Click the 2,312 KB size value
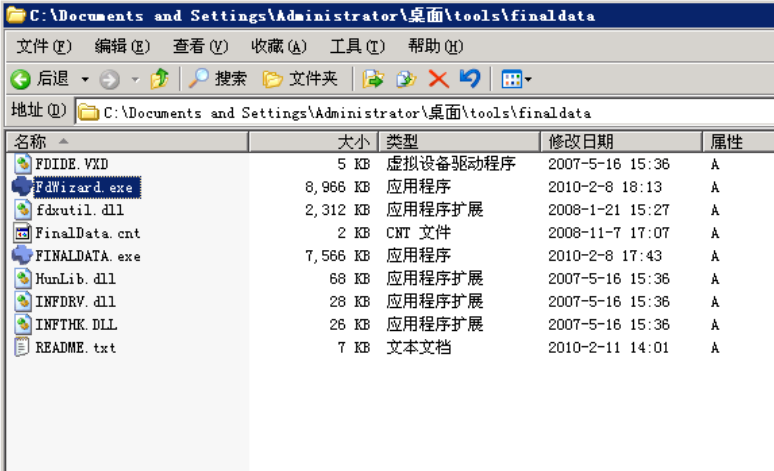The width and height of the screenshot is (774, 471). (x=338, y=210)
